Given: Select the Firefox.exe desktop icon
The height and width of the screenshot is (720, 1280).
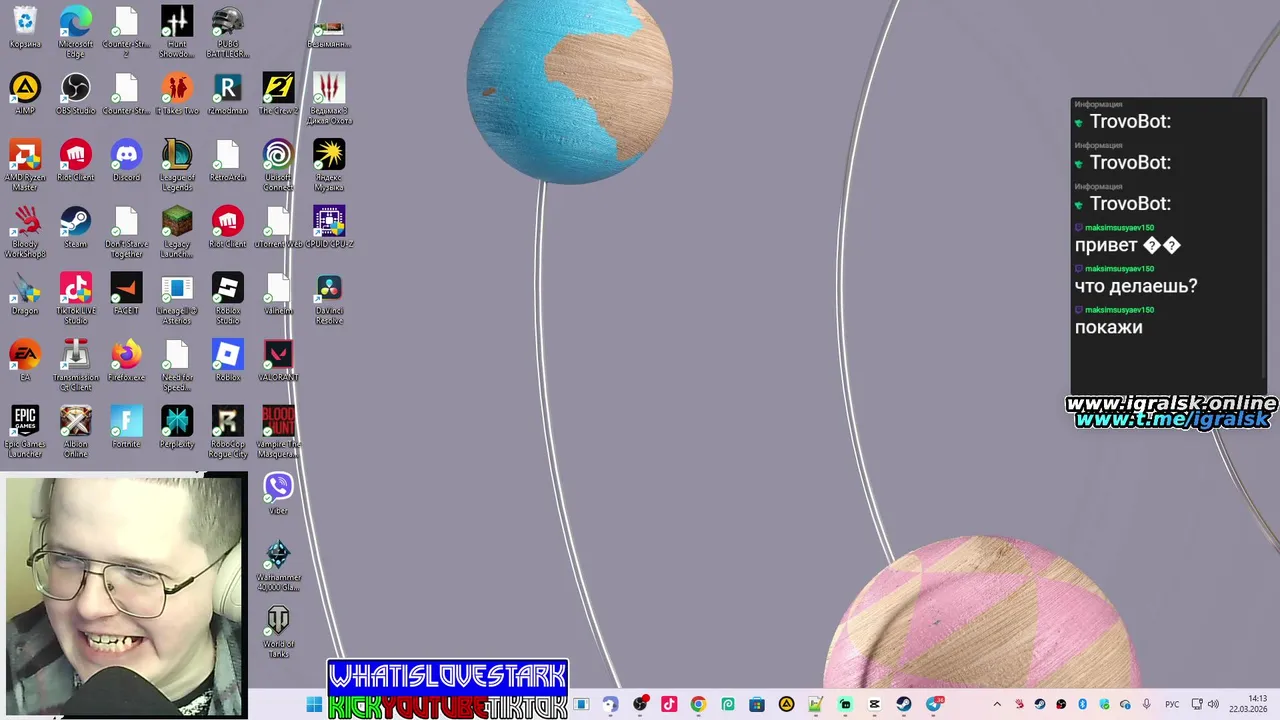Looking at the screenshot, I should 127,360.
